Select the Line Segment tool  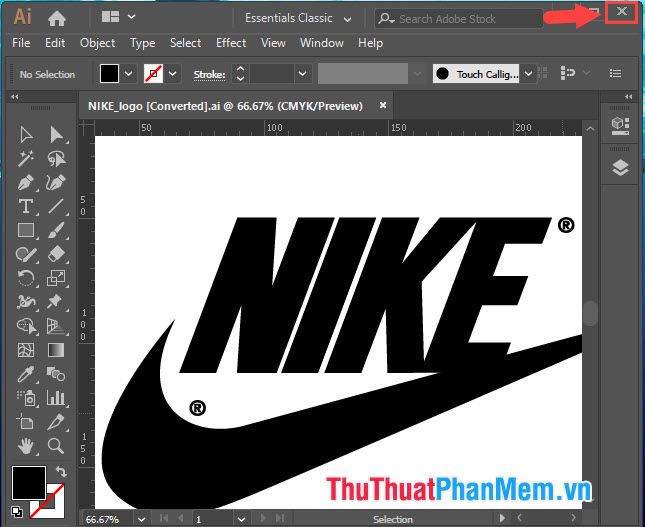tap(56, 206)
